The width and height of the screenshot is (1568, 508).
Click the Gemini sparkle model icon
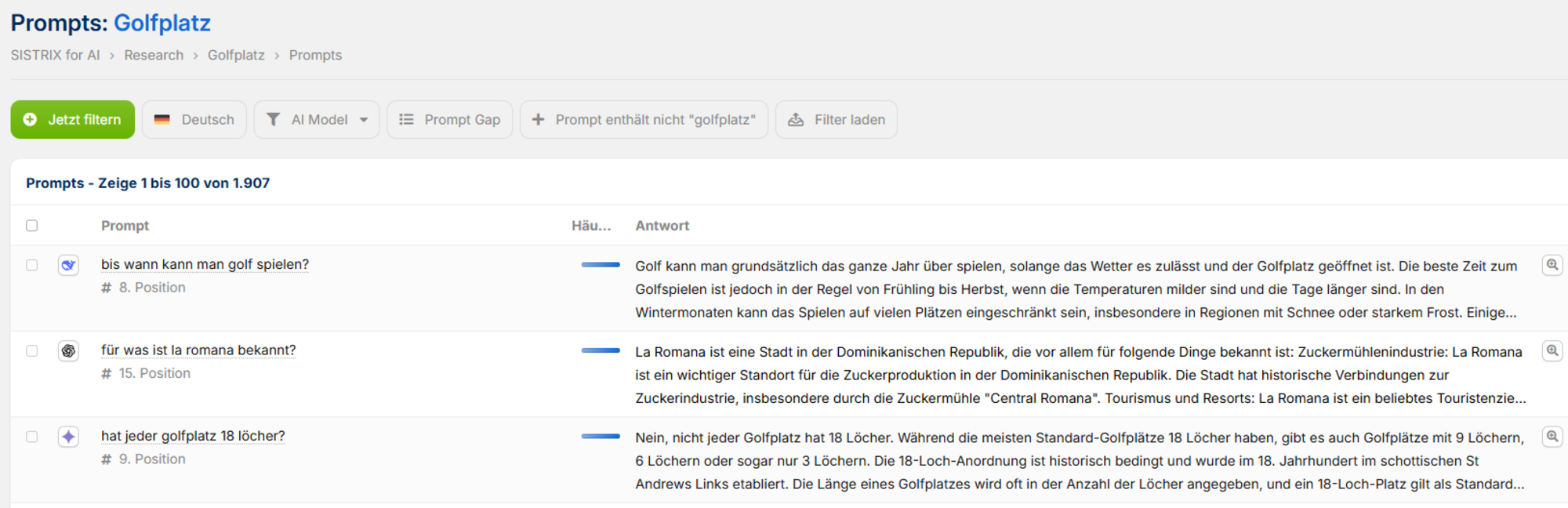[x=68, y=437]
